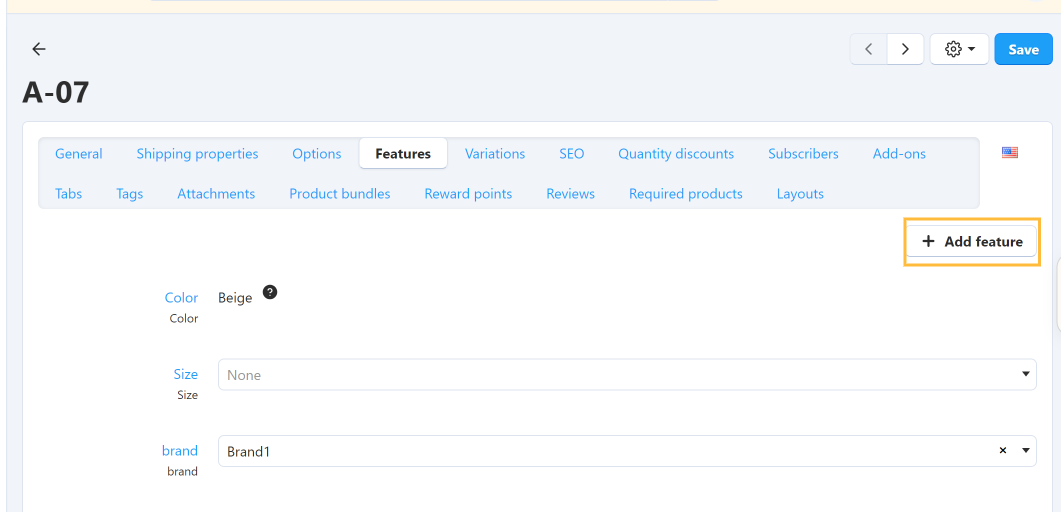Open the Add-ons tab

point(899,154)
